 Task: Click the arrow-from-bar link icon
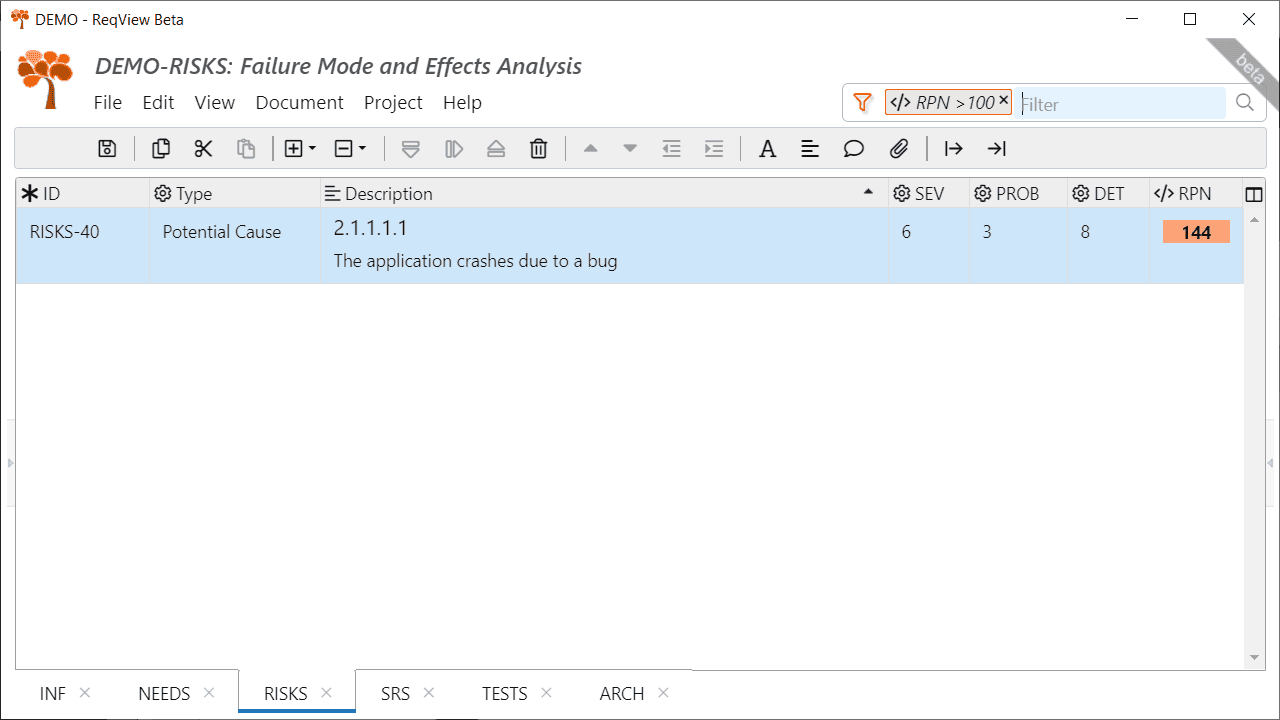tap(954, 149)
